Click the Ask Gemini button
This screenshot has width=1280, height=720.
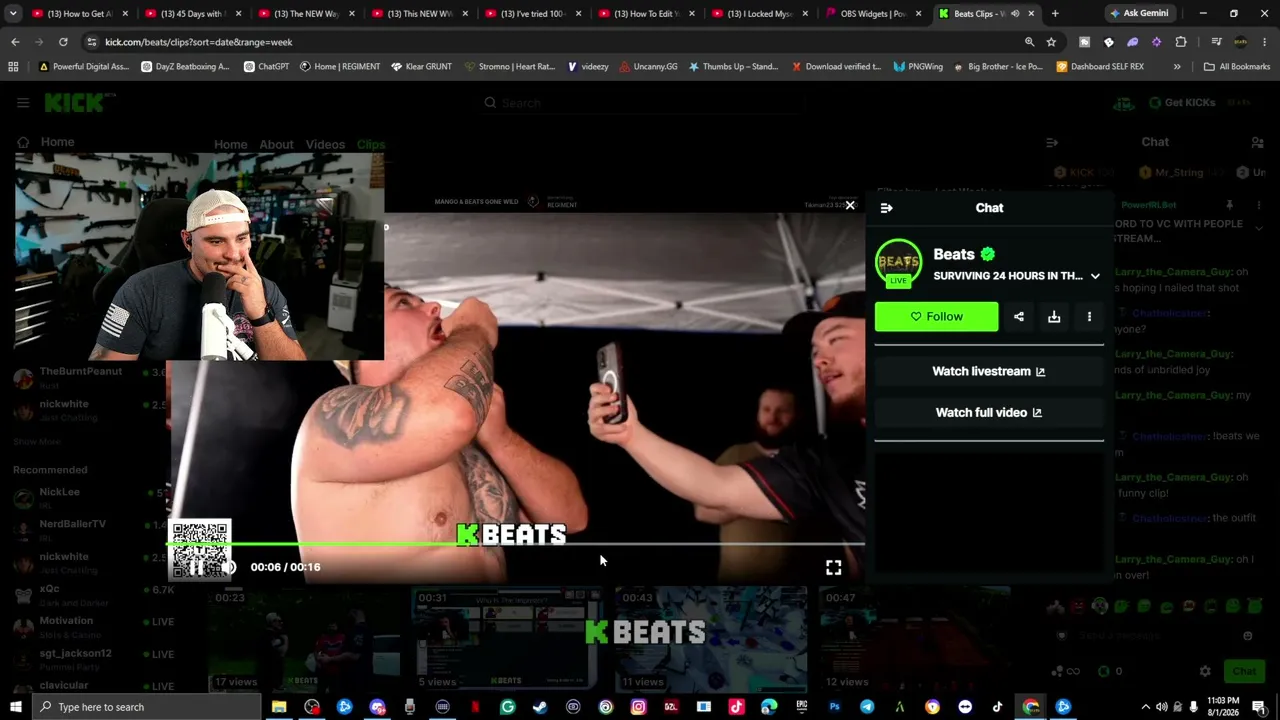(x=1138, y=14)
